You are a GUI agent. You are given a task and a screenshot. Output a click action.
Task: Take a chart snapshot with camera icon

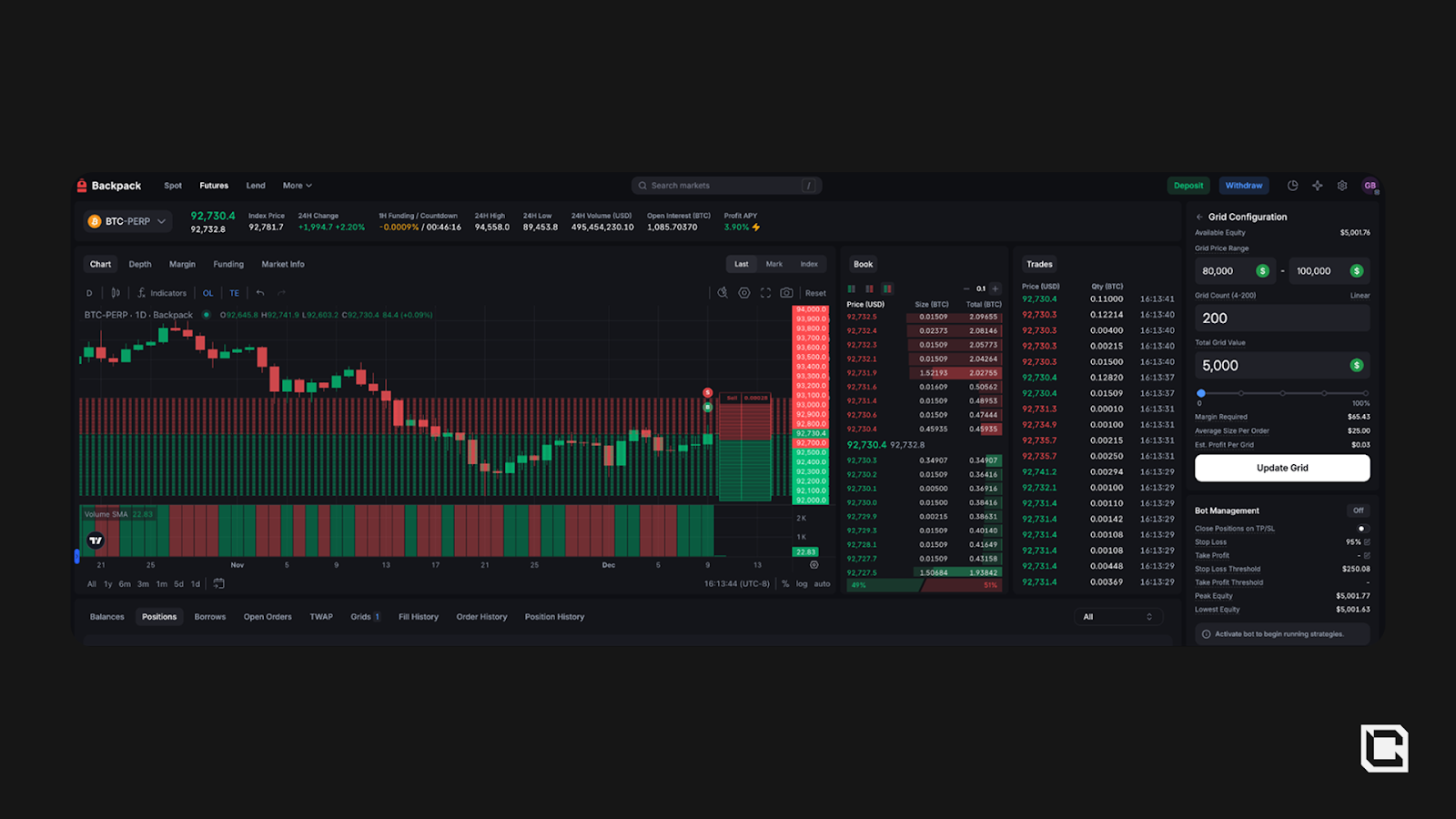pos(786,293)
